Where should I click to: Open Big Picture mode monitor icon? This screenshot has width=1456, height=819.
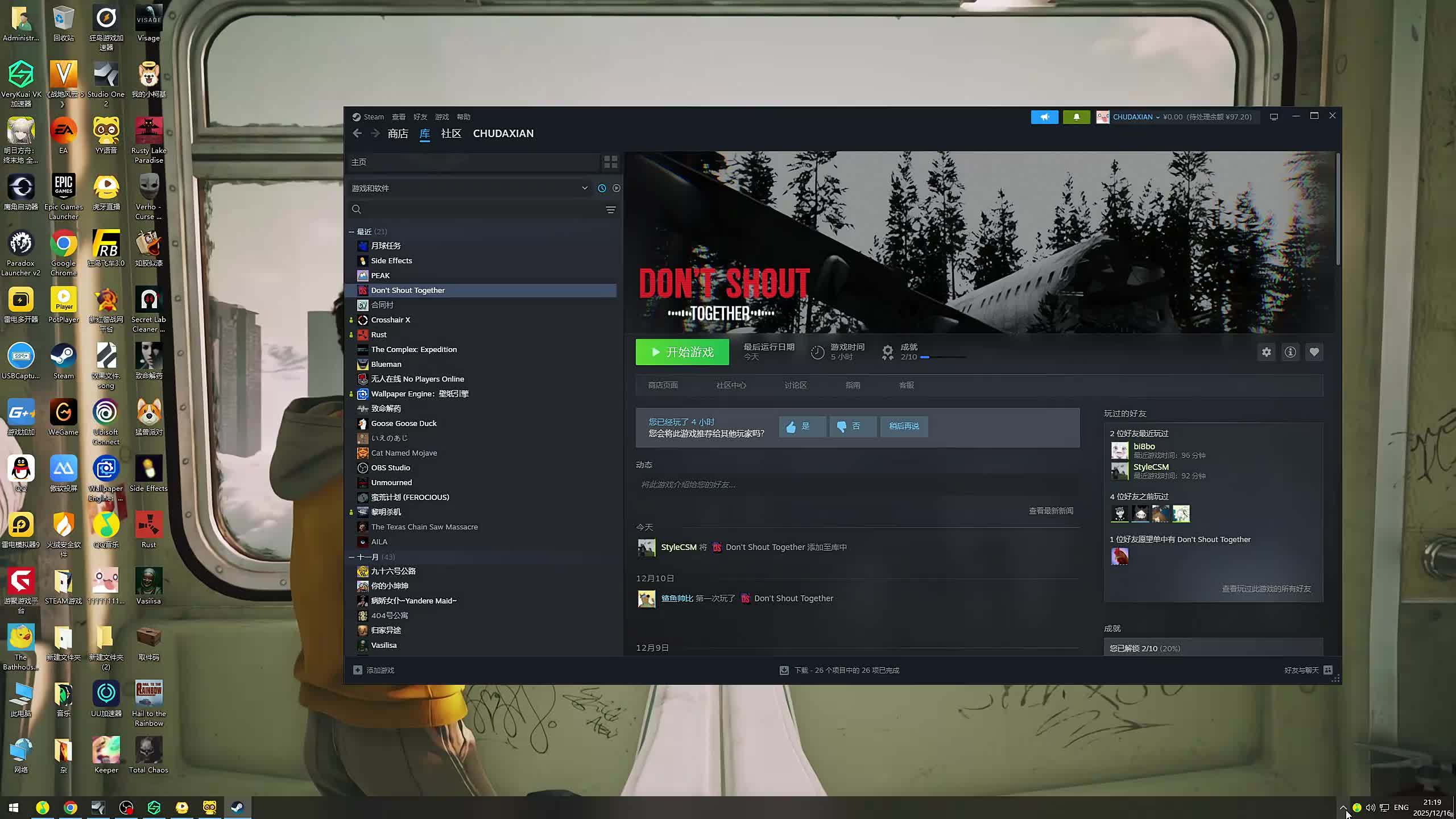[x=1274, y=117]
